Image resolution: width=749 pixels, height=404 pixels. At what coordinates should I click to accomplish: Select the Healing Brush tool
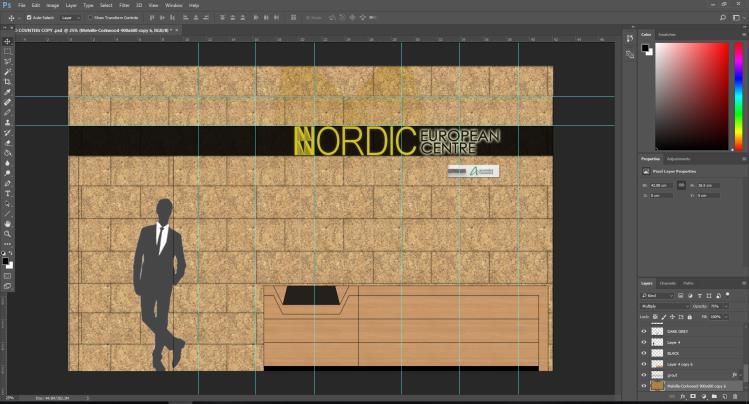pyautogui.click(x=7, y=102)
